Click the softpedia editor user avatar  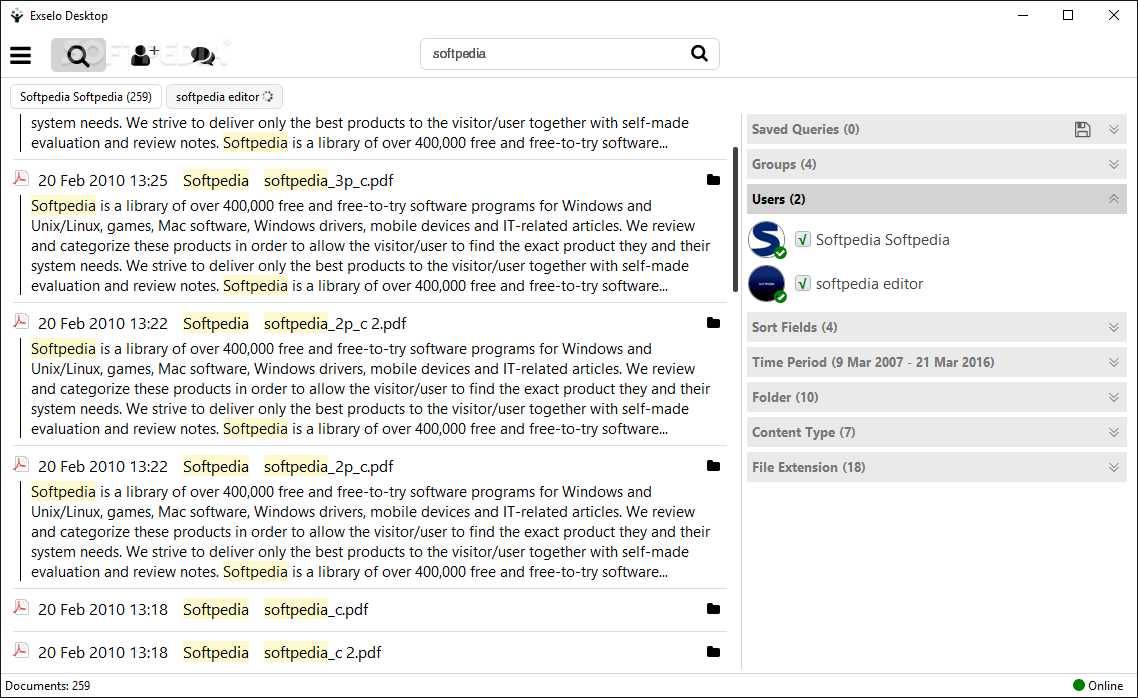click(766, 284)
